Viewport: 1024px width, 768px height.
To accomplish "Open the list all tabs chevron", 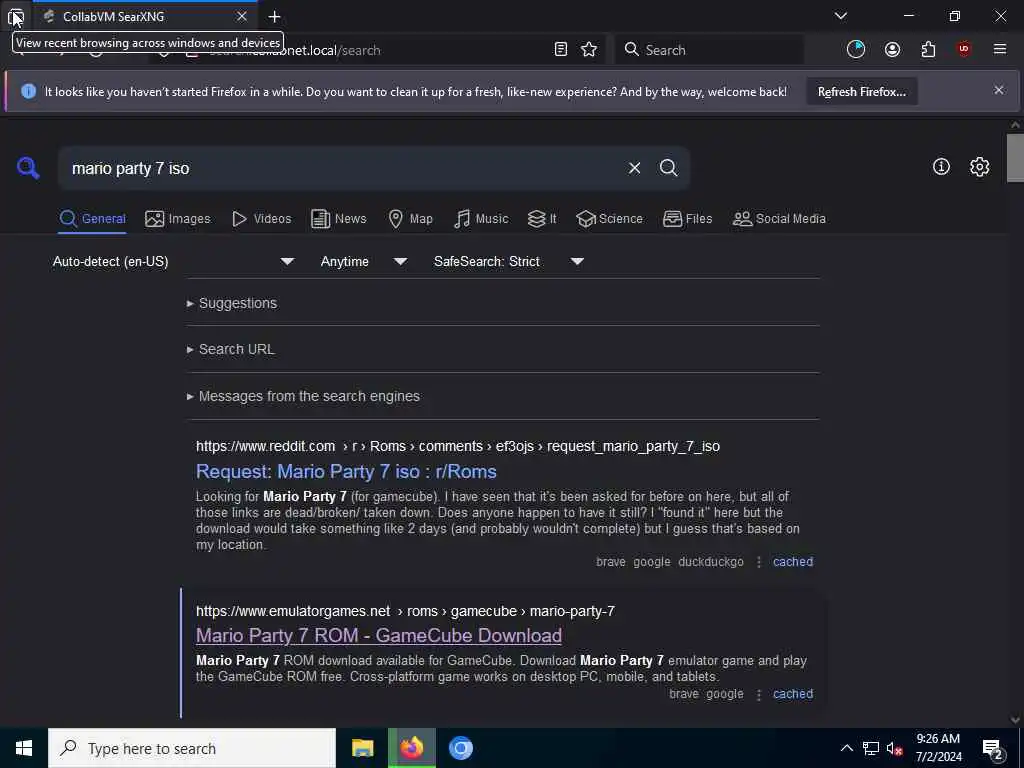I will tap(840, 16).
